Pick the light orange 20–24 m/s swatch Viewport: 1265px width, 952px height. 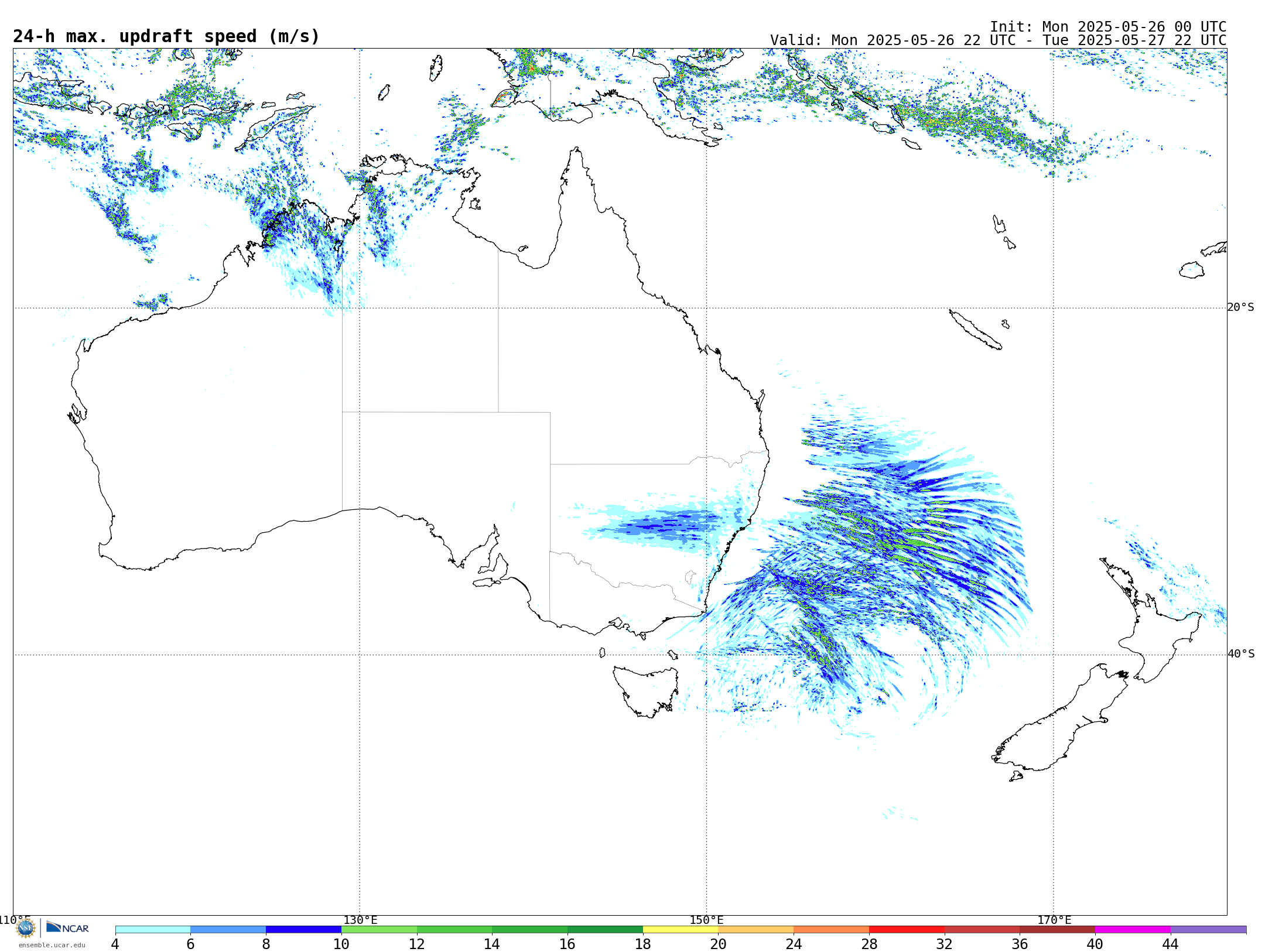tap(756, 930)
